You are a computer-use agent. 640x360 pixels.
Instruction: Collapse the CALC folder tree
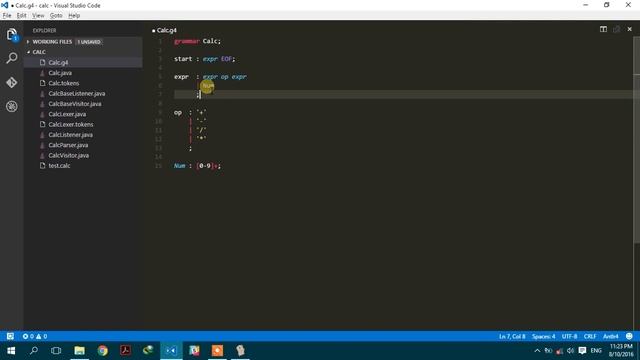pyautogui.click(x=39, y=52)
